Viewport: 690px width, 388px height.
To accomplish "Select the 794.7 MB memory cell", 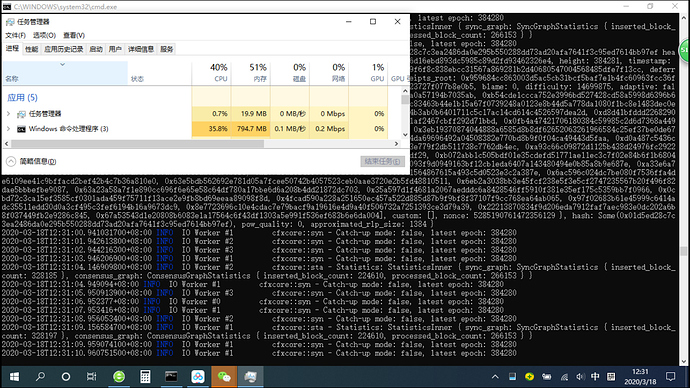I will (250, 129).
